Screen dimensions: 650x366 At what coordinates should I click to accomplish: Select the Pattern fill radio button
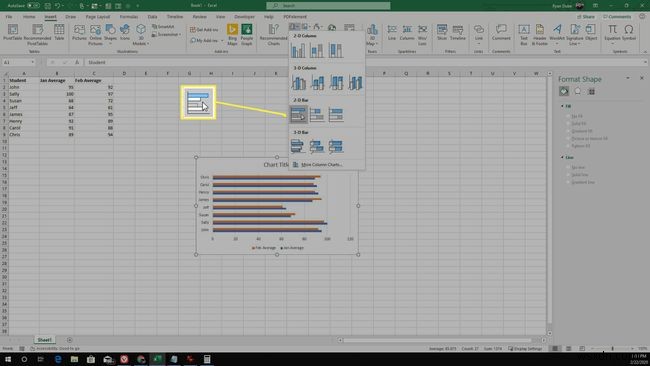tap(568, 146)
